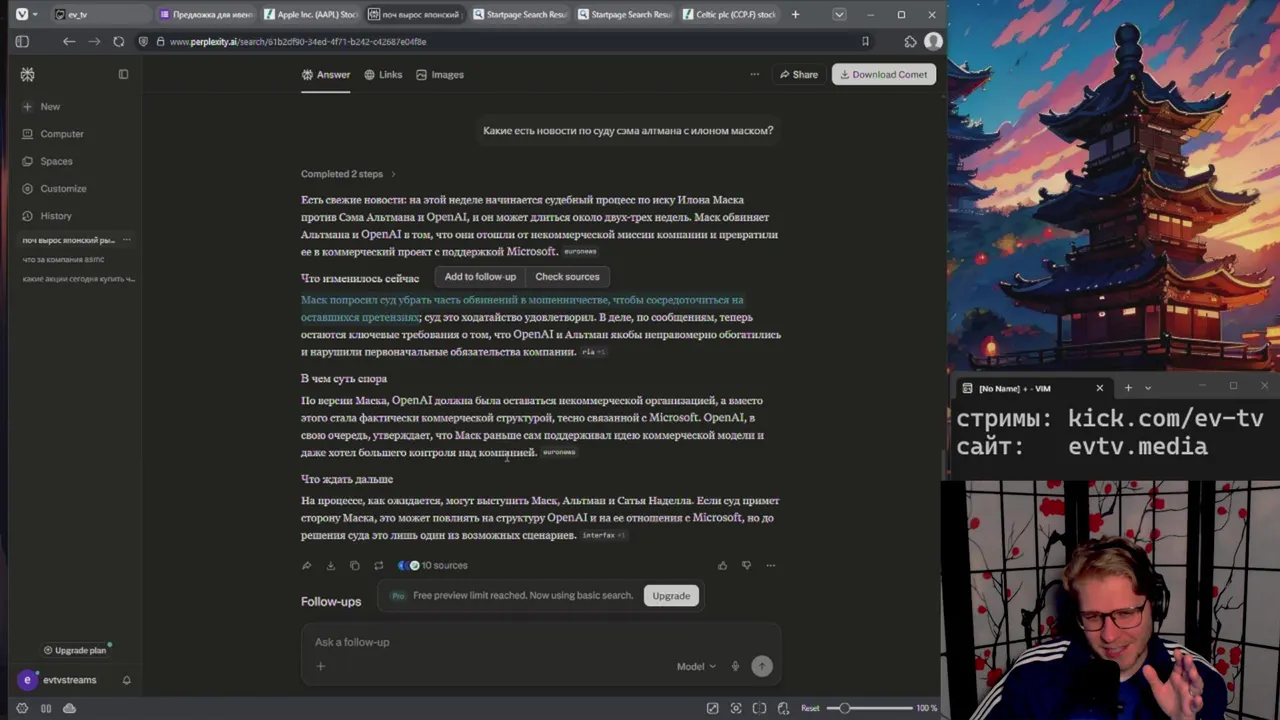Go back to previous page
The image size is (1280, 720).
click(x=69, y=42)
